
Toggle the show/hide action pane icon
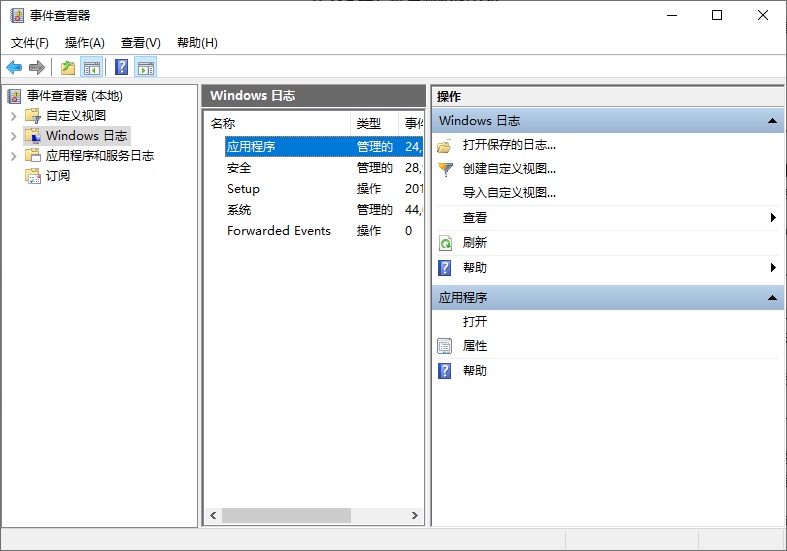click(x=146, y=67)
